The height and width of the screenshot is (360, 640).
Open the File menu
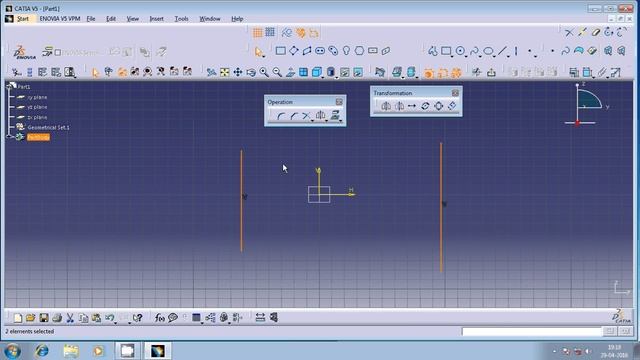pos(91,19)
